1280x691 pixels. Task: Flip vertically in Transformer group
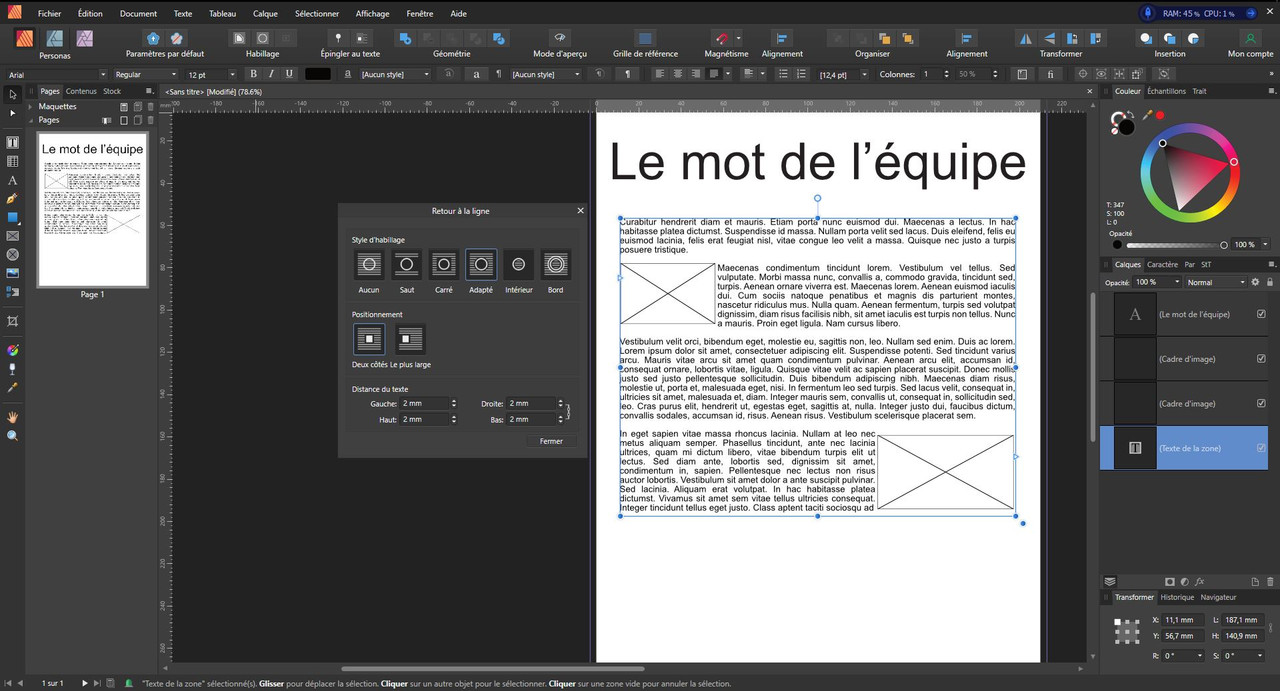(1047, 38)
